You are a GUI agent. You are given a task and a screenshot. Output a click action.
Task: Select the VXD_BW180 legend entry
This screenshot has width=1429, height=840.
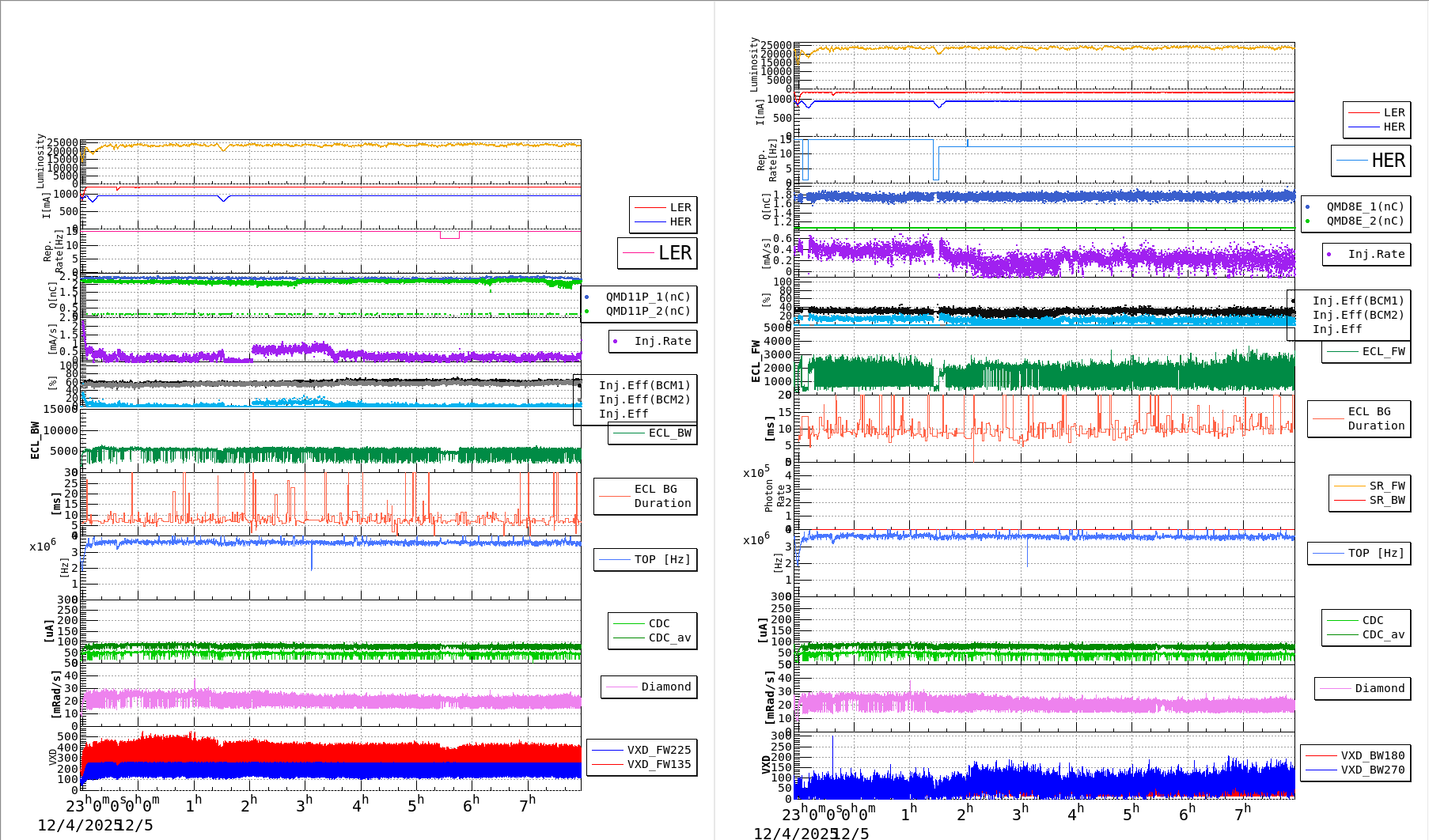pos(1372,755)
